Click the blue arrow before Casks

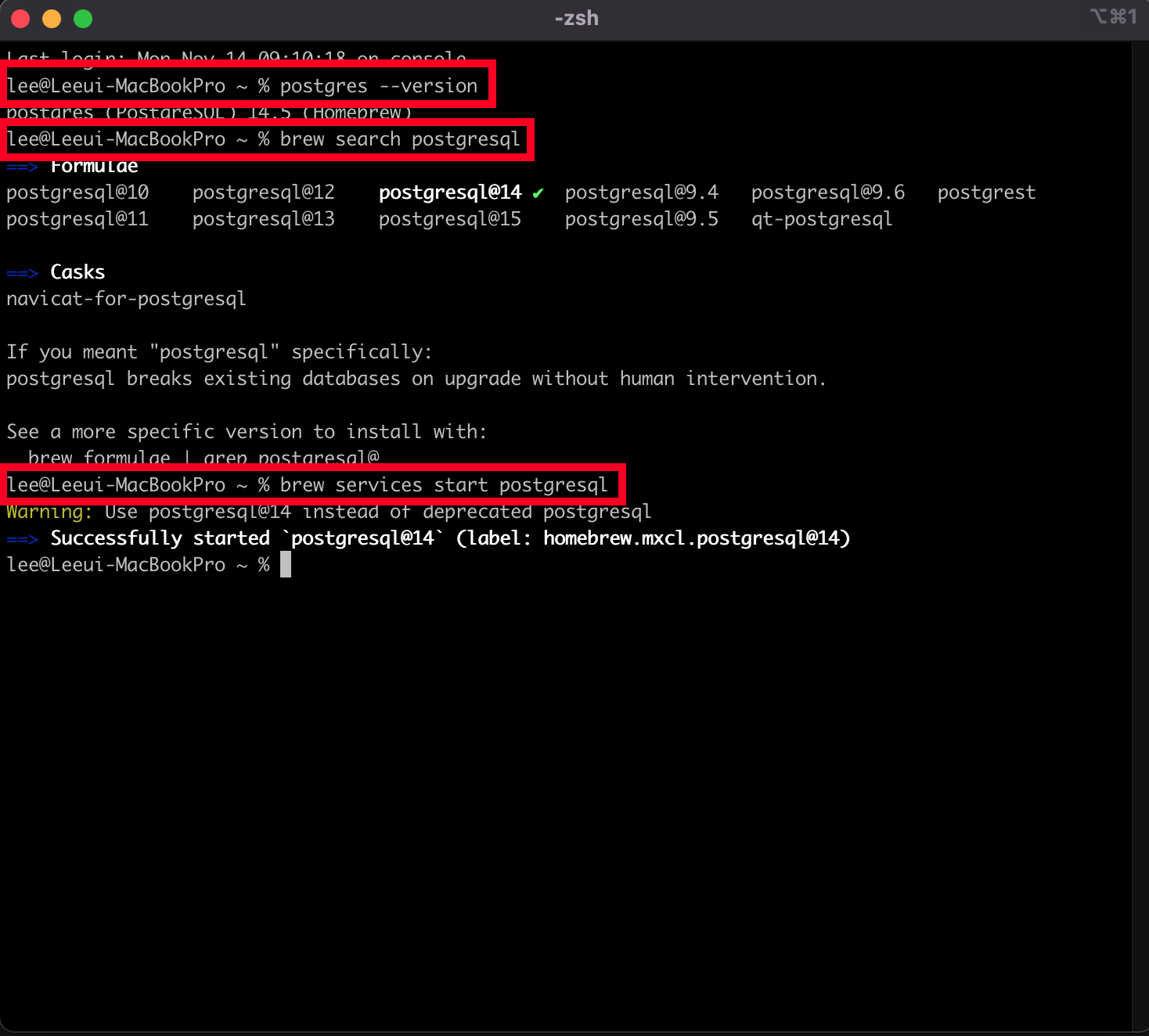tap(22, 273)
